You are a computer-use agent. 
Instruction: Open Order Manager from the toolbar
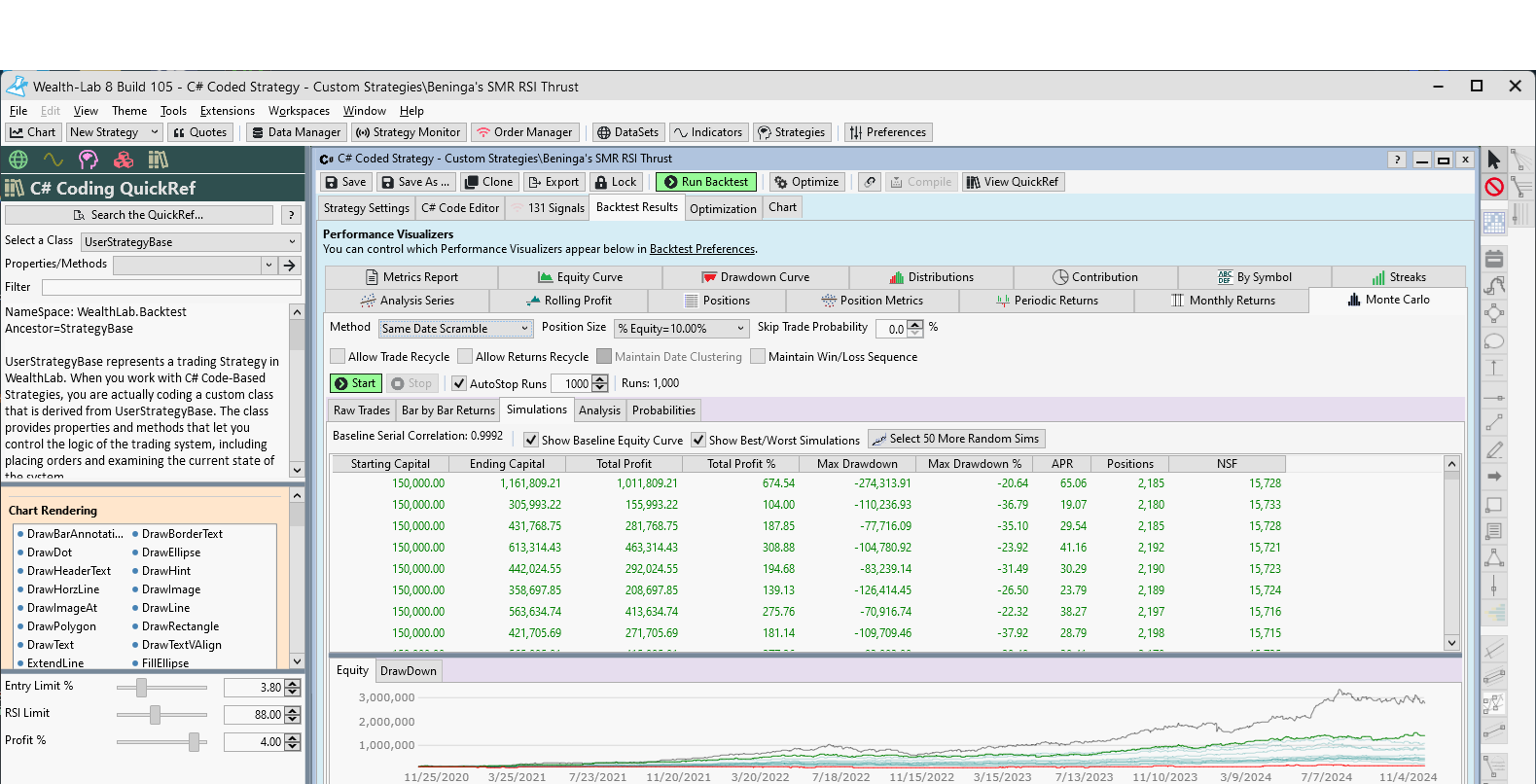tap(524, 132)
